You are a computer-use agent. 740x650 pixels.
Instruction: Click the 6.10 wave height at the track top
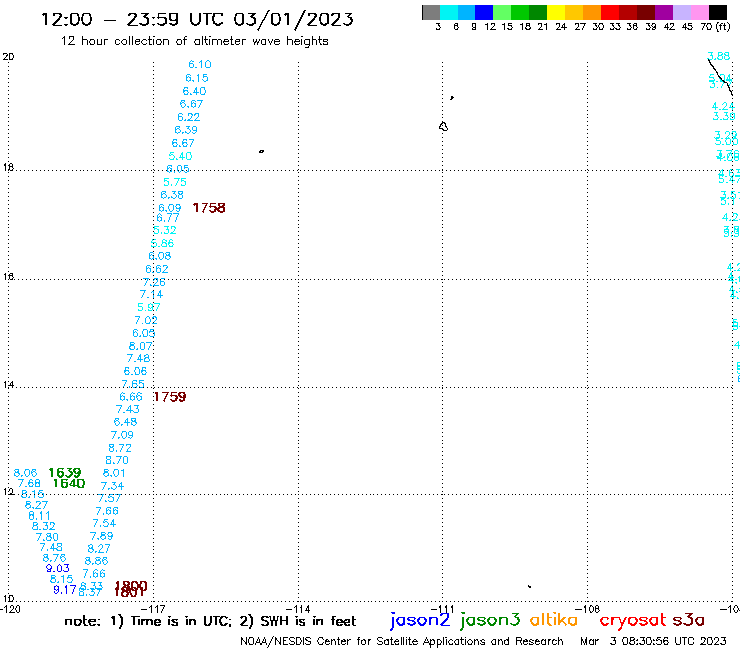200,64
